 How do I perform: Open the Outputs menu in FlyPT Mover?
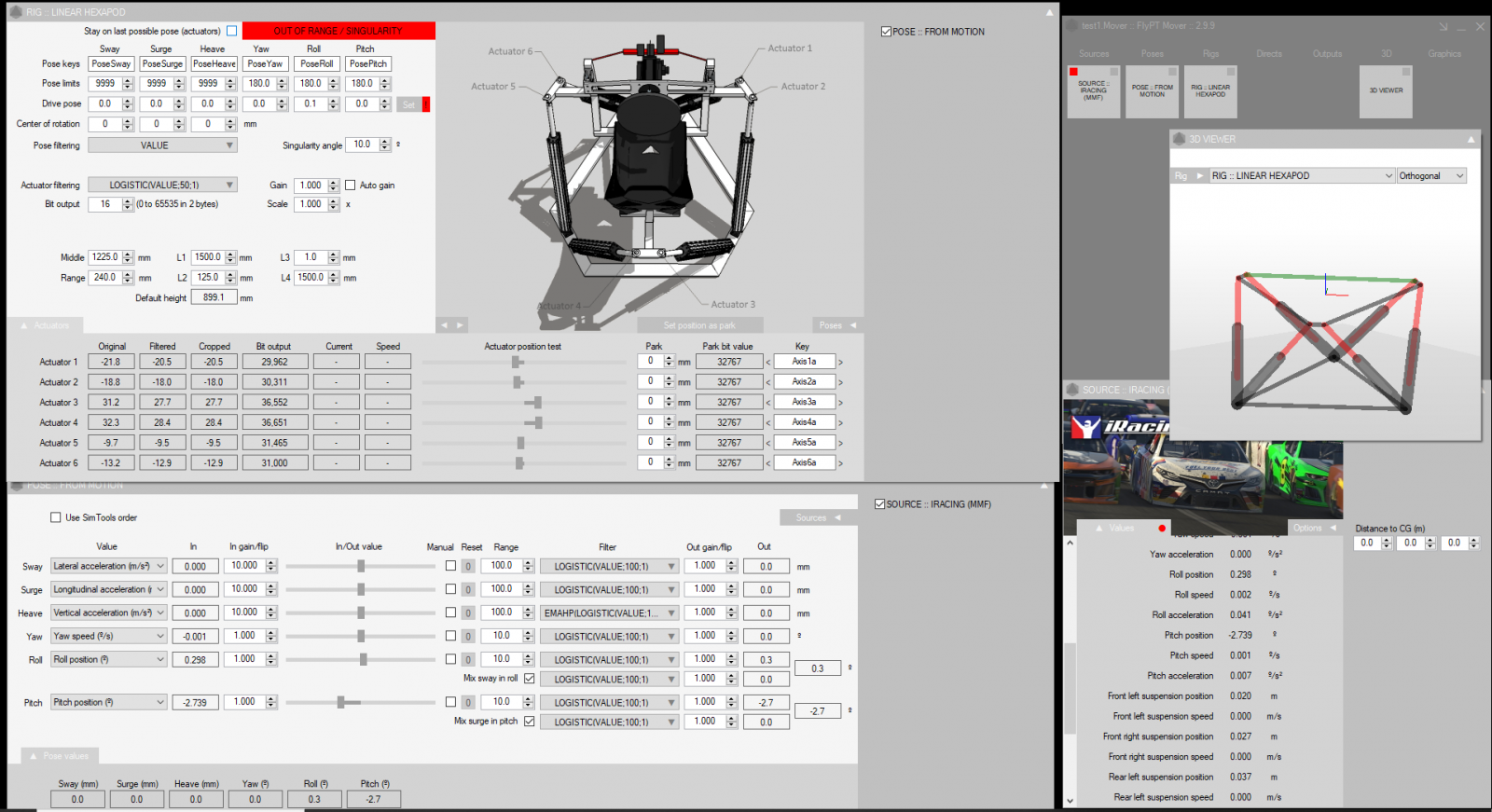(1327, 54)
